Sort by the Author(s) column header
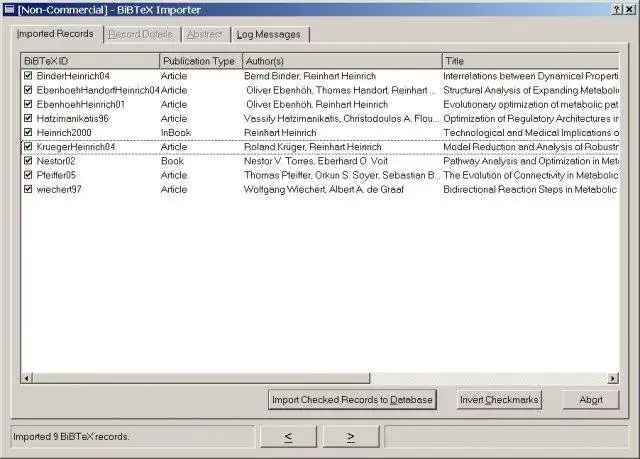Viewport: 640px width, 459px height. [x=342, y=61]
